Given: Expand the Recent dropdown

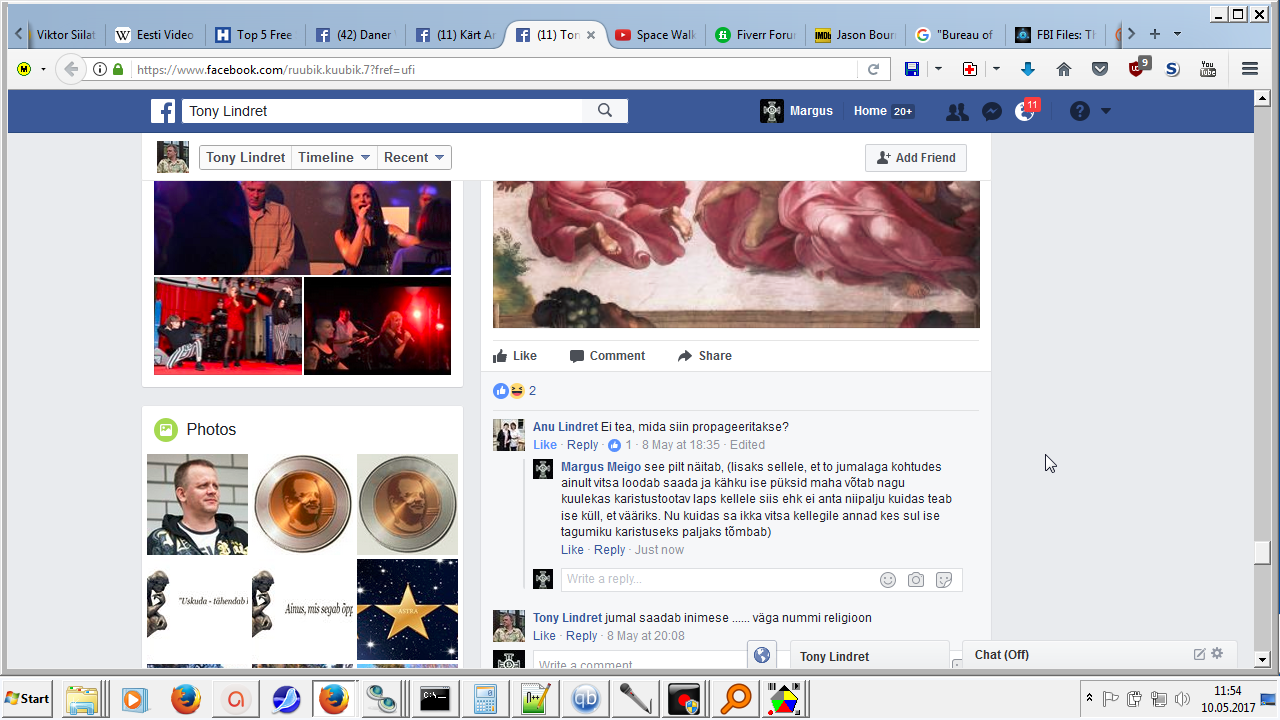Looking at the screenshot, I should pyautogui.click(x=414, y=157).
